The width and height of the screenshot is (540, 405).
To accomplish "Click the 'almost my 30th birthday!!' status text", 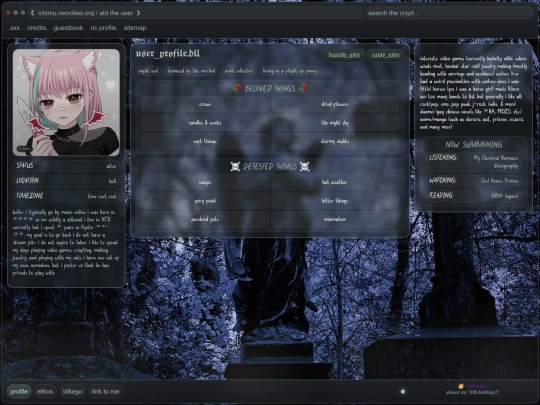I will point(472,392).
